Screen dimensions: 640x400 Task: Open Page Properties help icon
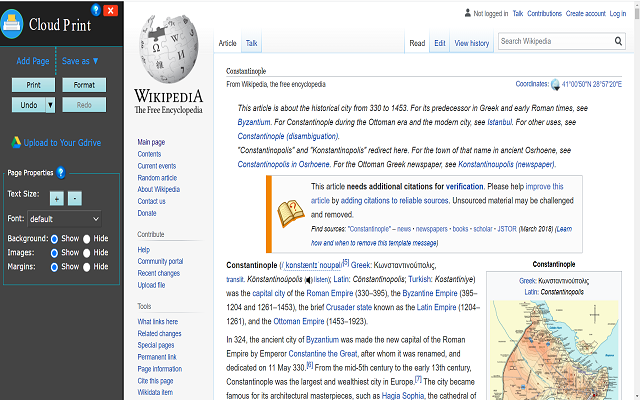coord(61,173)
